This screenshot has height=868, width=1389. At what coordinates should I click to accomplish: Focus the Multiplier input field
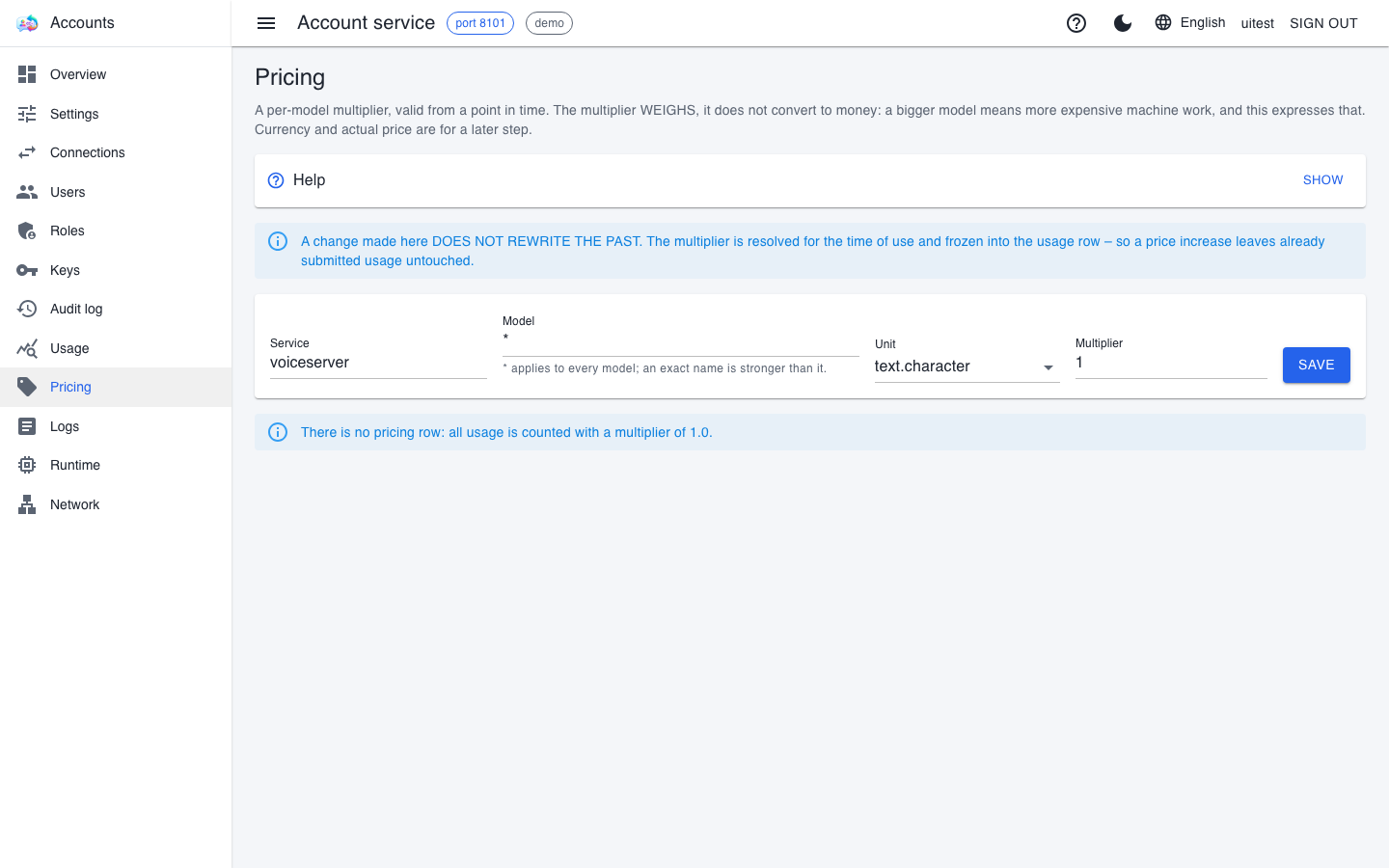click(1171, 363)
